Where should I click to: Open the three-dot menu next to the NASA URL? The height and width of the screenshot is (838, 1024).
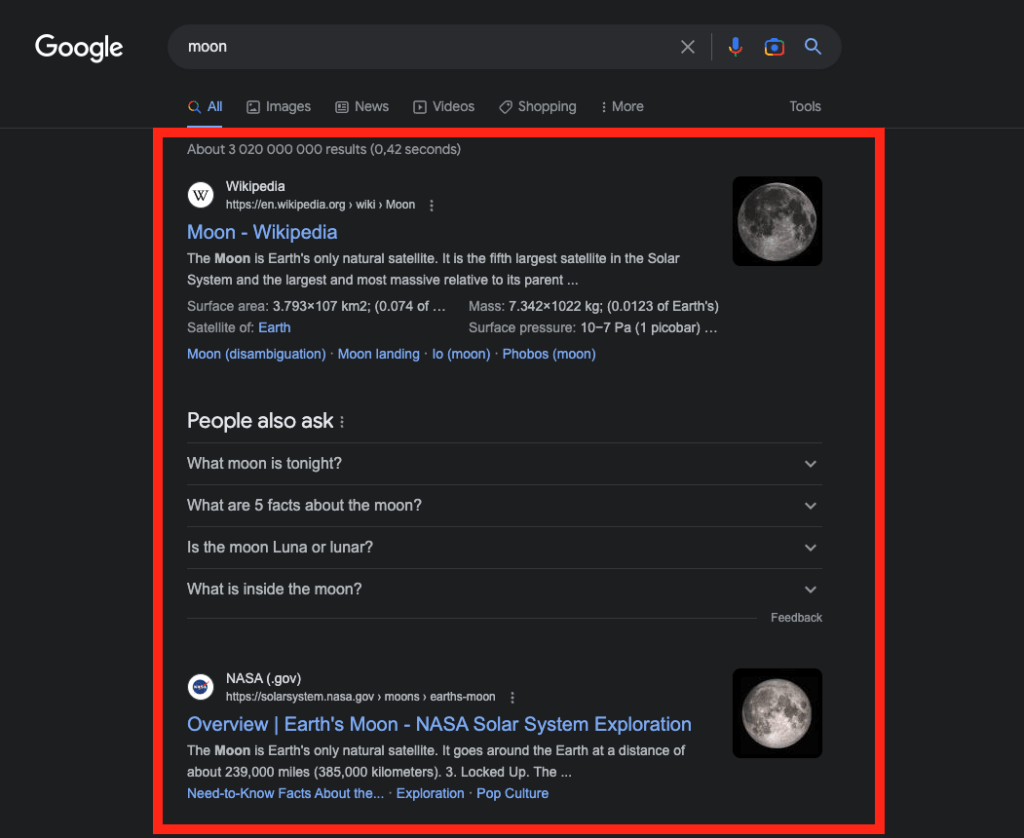coord(512,698)
